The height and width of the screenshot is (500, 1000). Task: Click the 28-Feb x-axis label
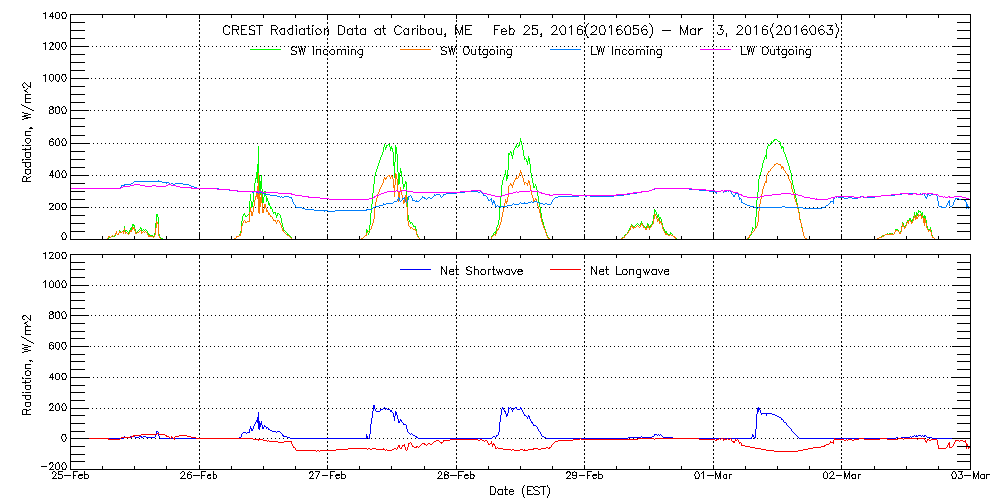pyautogui.click(x=457, y=477)
